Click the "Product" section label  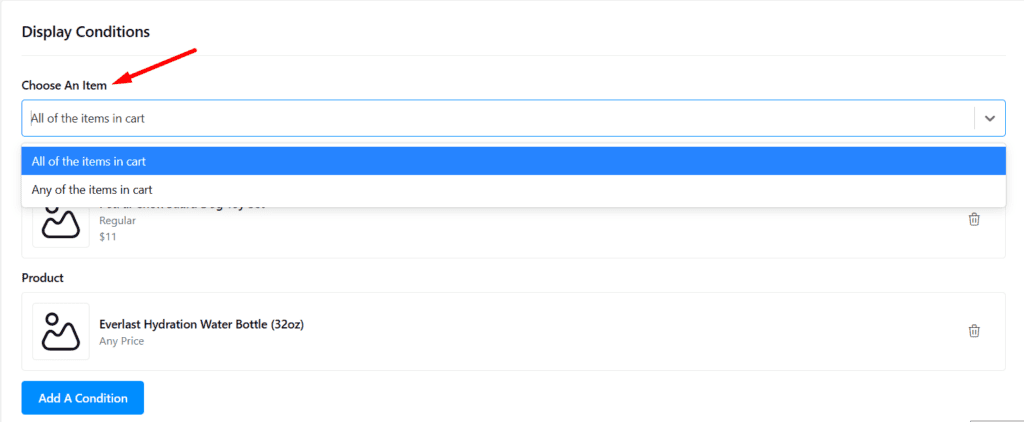pyautogui.click(x=43, y=277)
